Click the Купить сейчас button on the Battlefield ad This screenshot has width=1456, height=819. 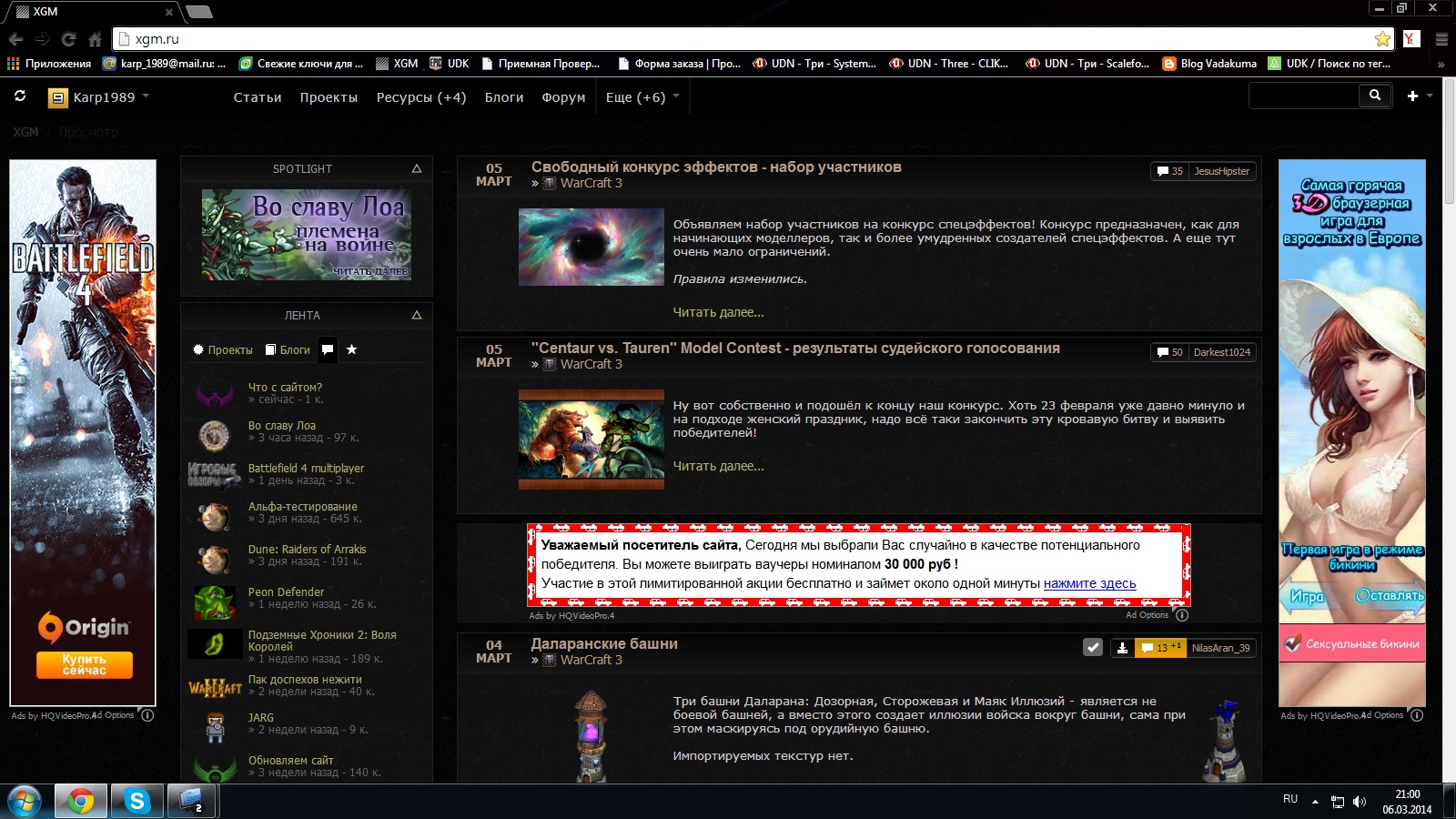[85, 664]
